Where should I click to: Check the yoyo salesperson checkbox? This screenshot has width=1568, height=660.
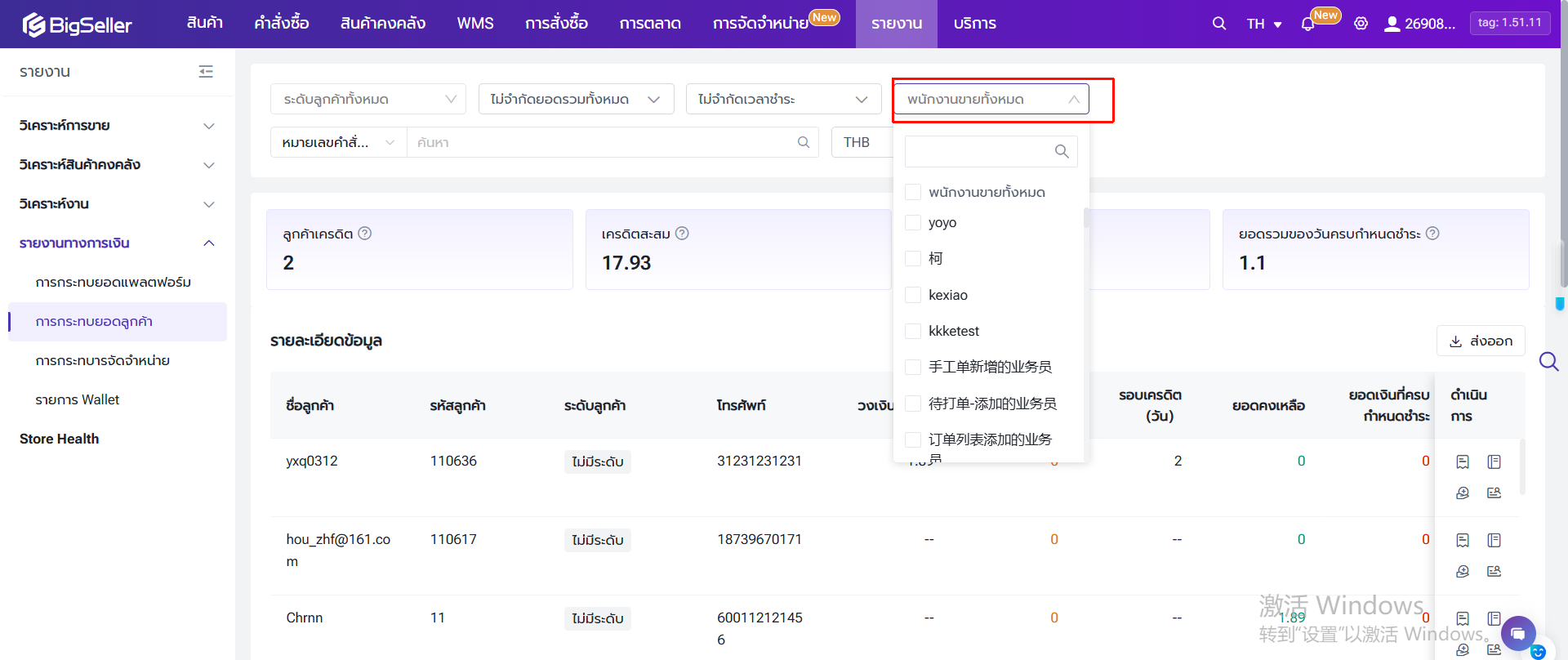coord(913,223)
